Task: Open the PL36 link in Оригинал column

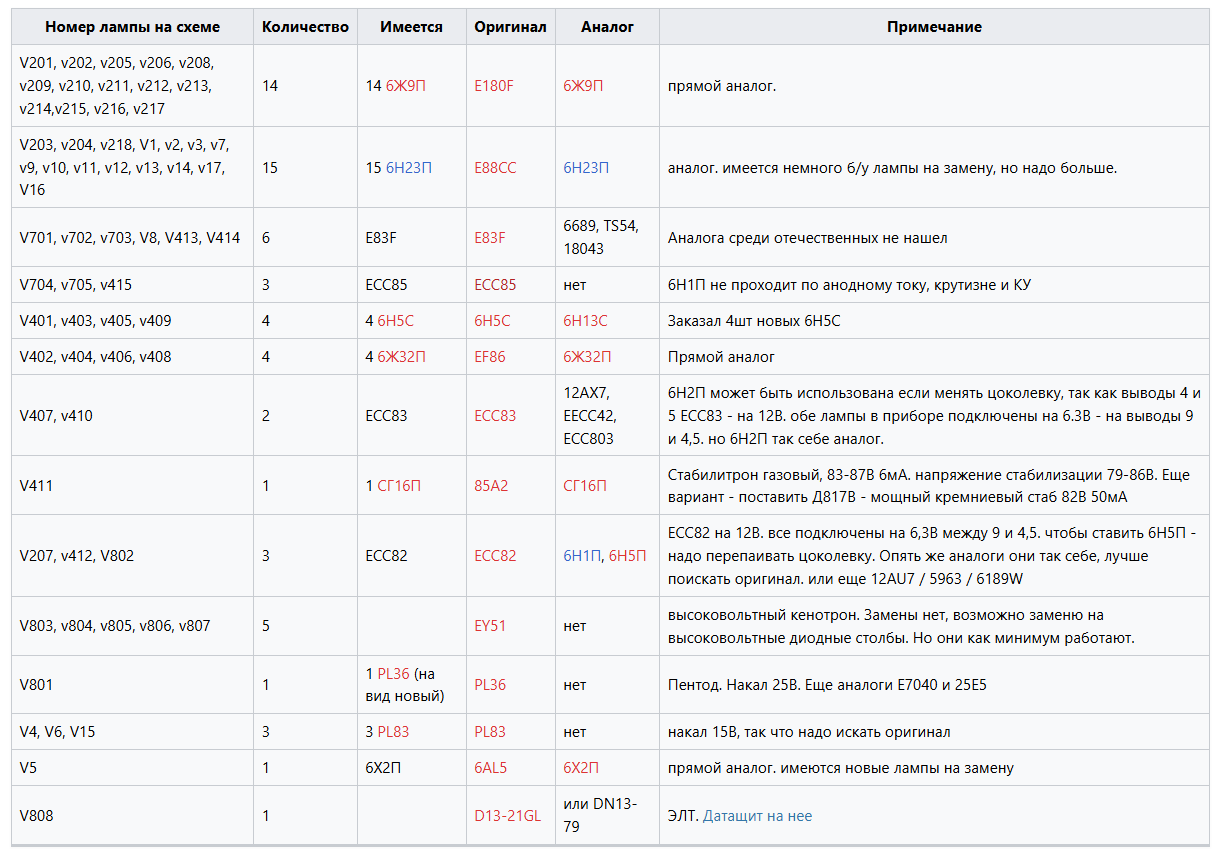Action: [x=490, y=685]
